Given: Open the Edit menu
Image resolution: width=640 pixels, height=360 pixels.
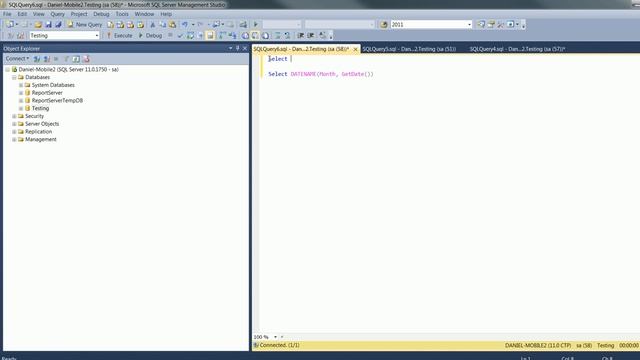Looking at the screenshot, I should 22,14.
